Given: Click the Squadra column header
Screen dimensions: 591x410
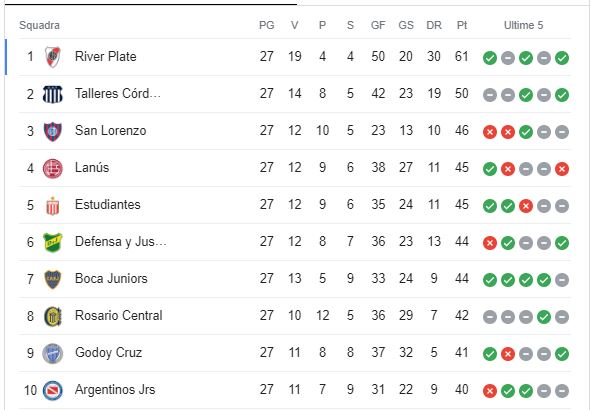Looking at the screenshot, I should point(39,25).
